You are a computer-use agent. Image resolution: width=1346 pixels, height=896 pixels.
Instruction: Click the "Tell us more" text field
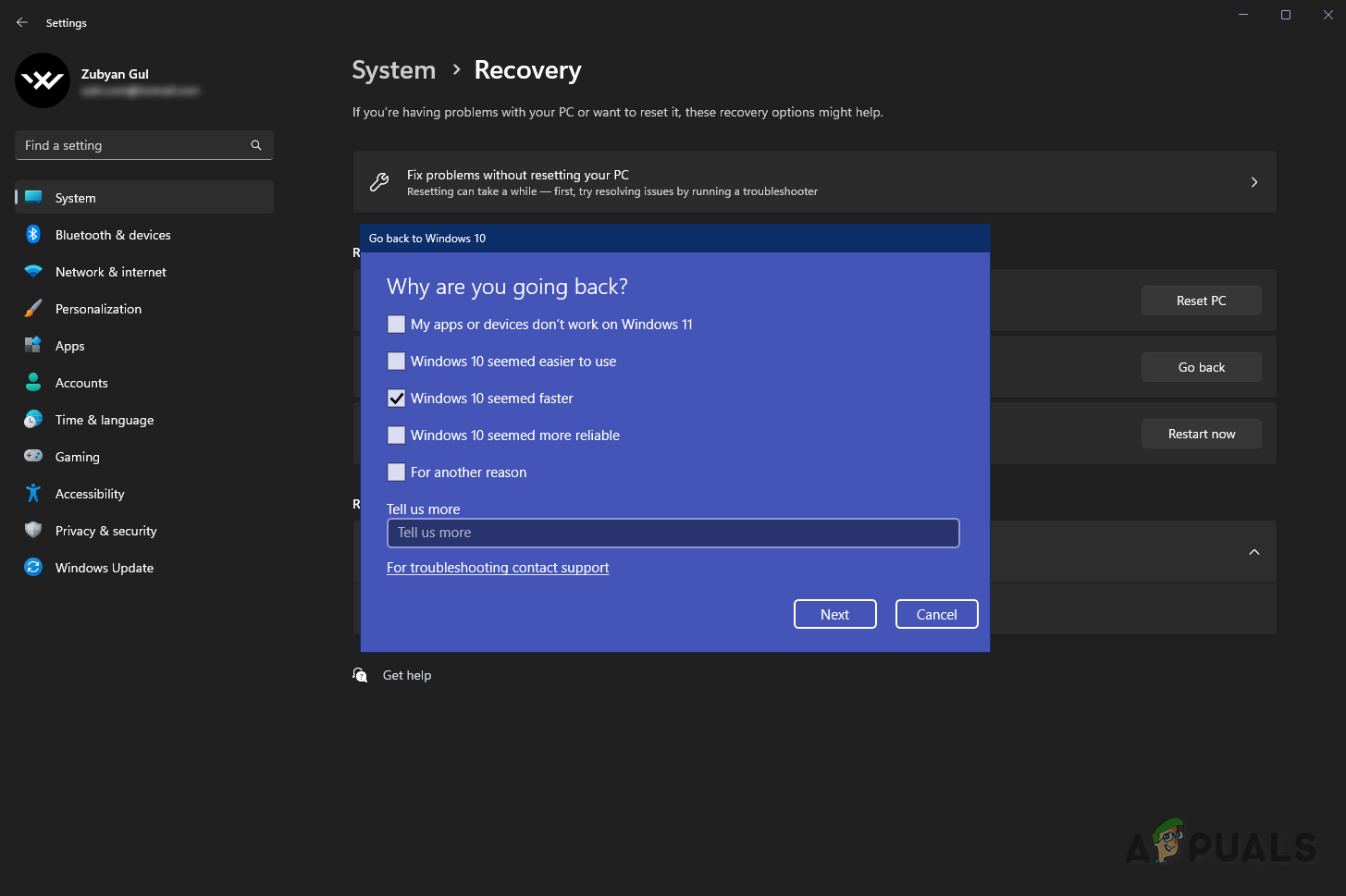(x=673, y=533)
